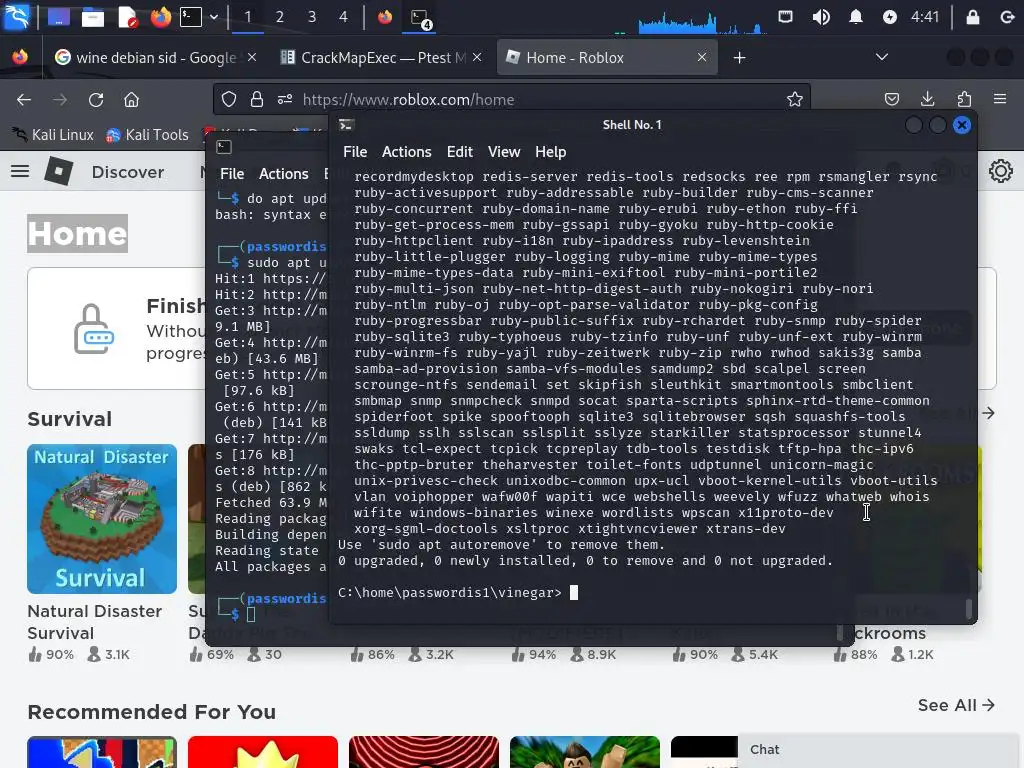Open the volume control tray icon
Screen dimensions: 1024x768
(821, 17)
